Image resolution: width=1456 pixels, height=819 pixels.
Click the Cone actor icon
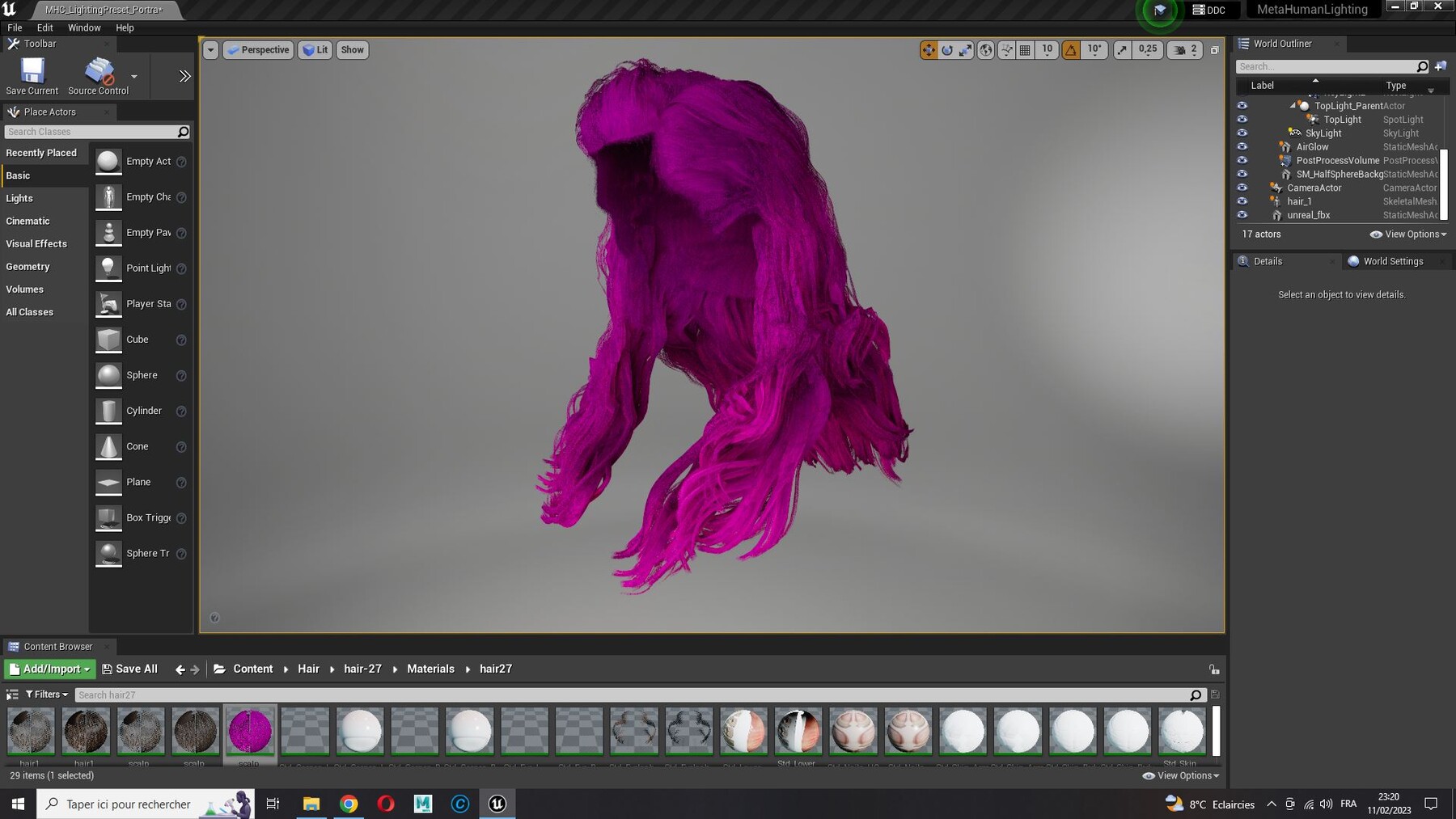click(108, 446)
